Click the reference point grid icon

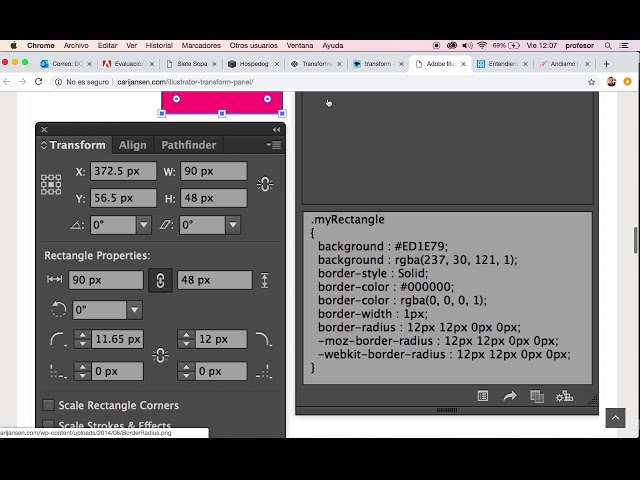coord(51,184)
